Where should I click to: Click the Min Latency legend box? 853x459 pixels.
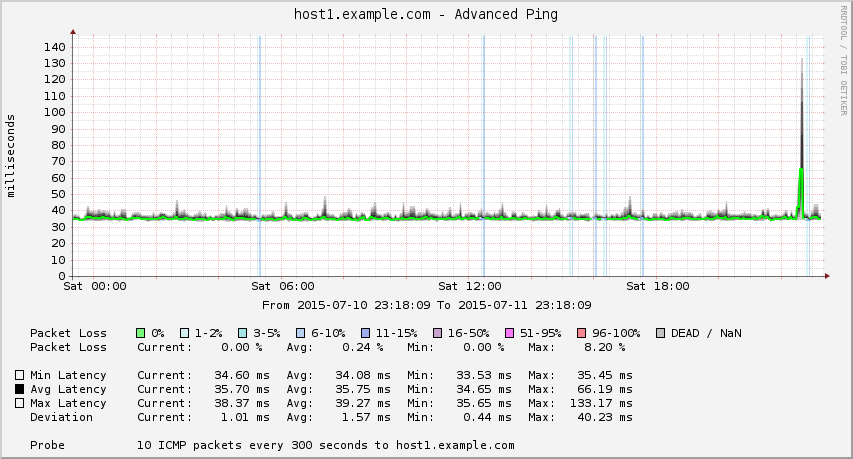tap(20, 375)
